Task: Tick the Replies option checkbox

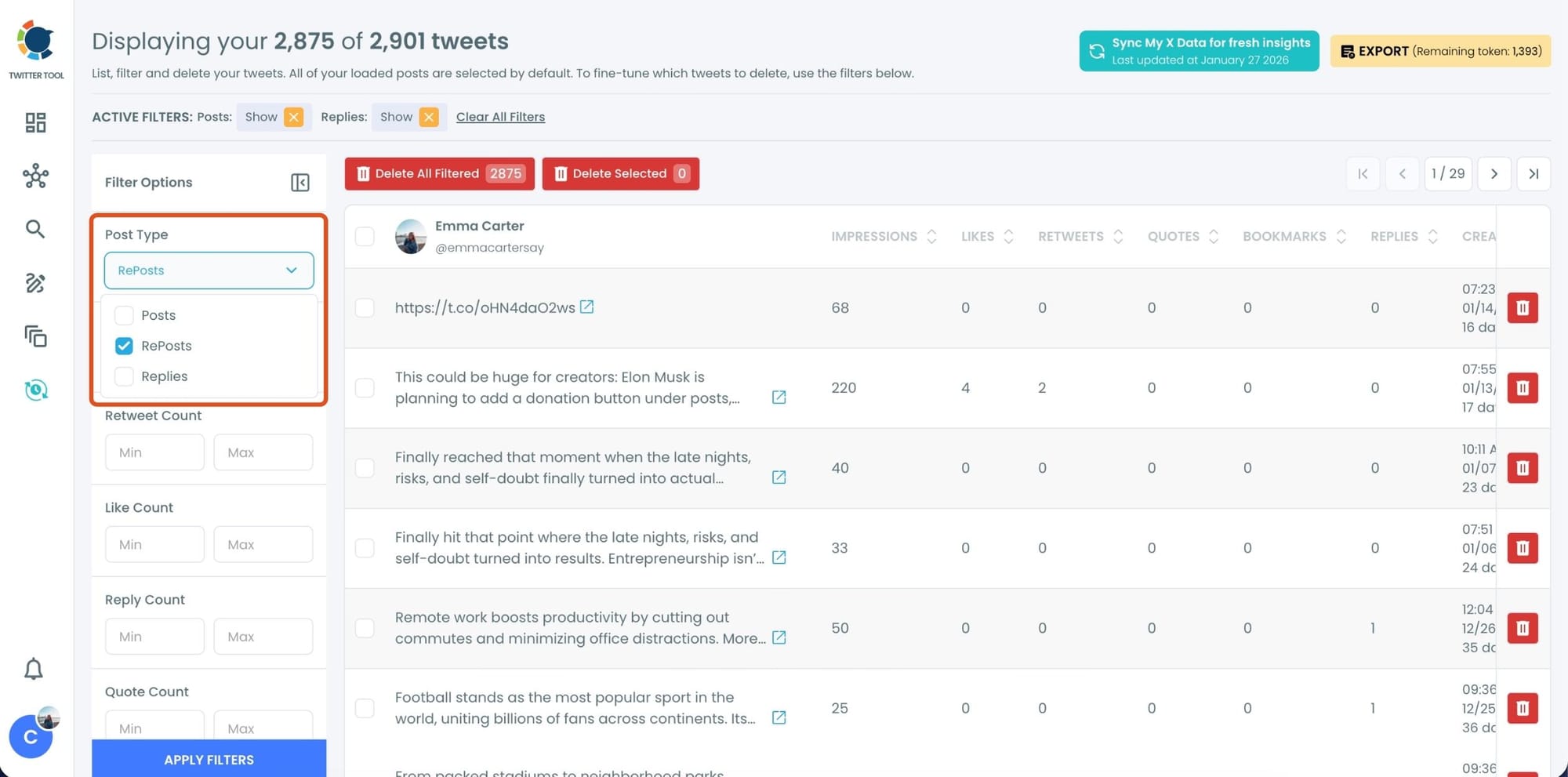Action: pos(124,376)
